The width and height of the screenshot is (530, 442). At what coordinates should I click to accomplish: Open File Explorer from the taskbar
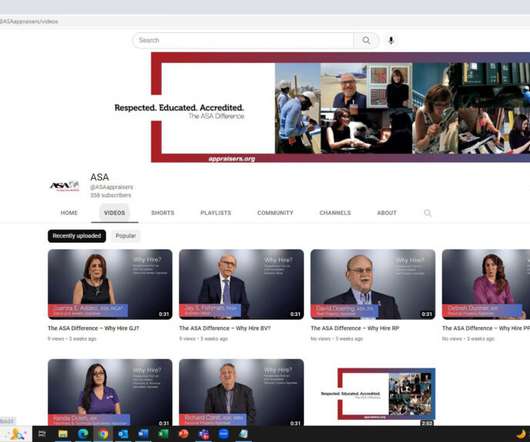click(x=63, y=434)
